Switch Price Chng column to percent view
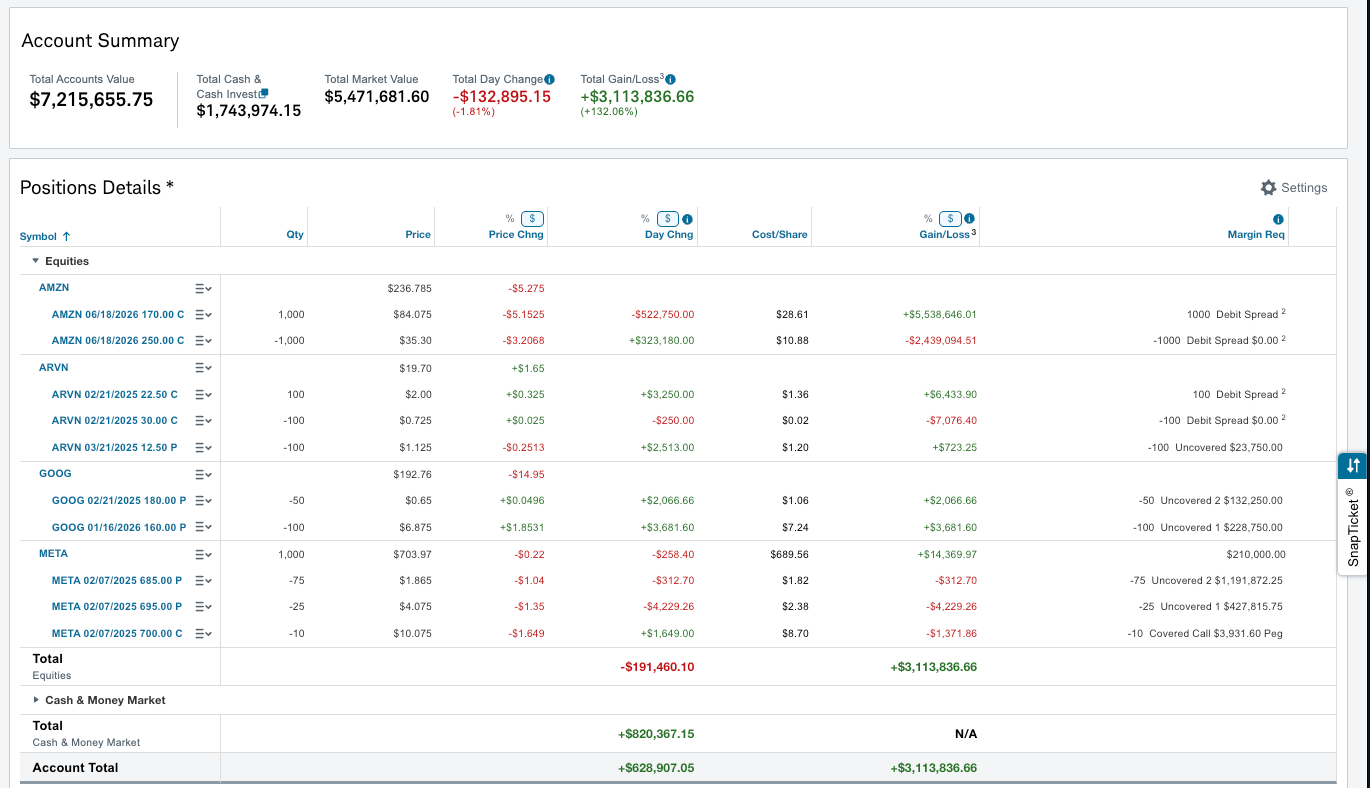 [510, 219]
